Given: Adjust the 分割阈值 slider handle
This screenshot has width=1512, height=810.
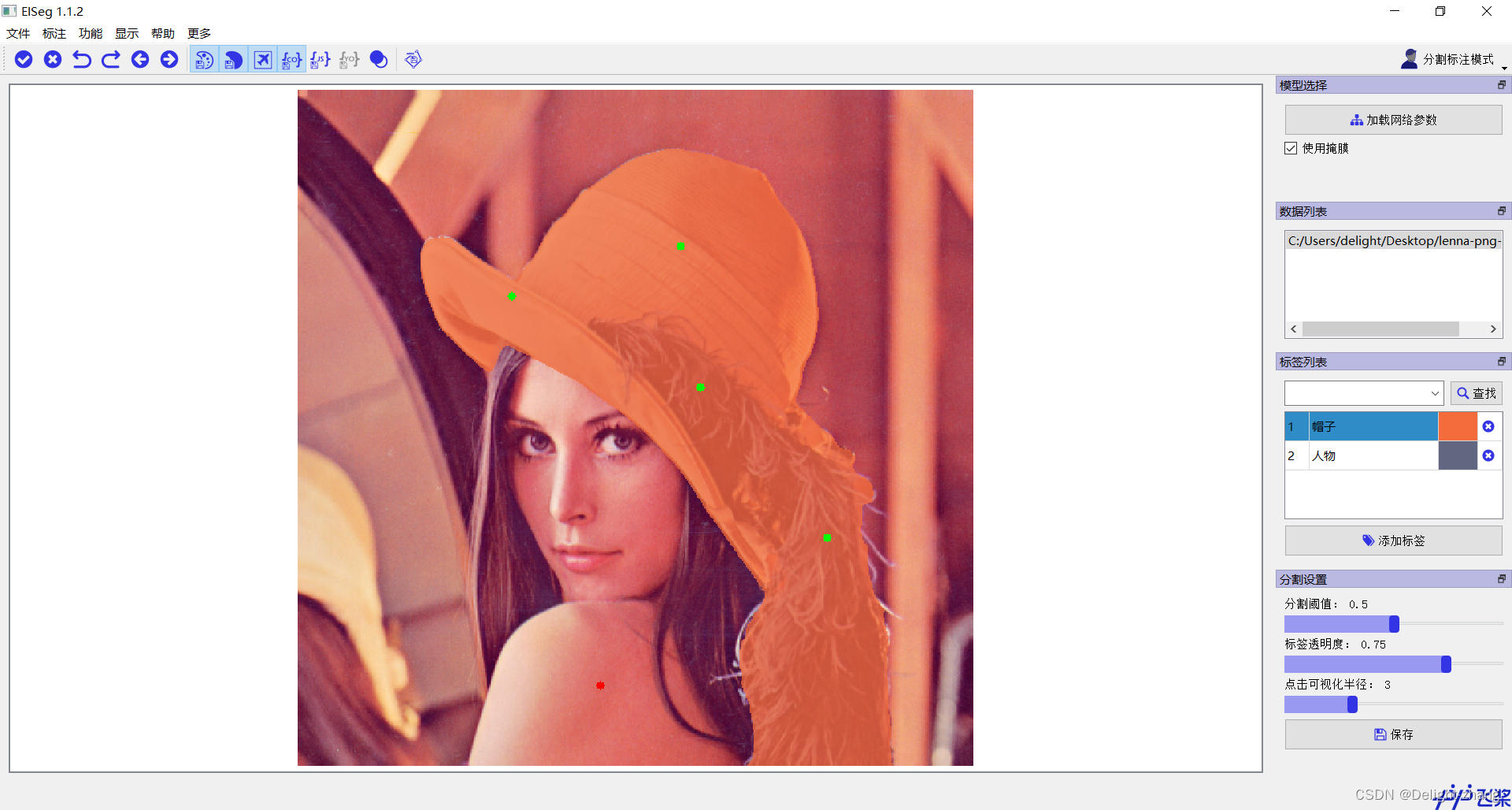Looking at the screenshot, I should coord(1394,624).
